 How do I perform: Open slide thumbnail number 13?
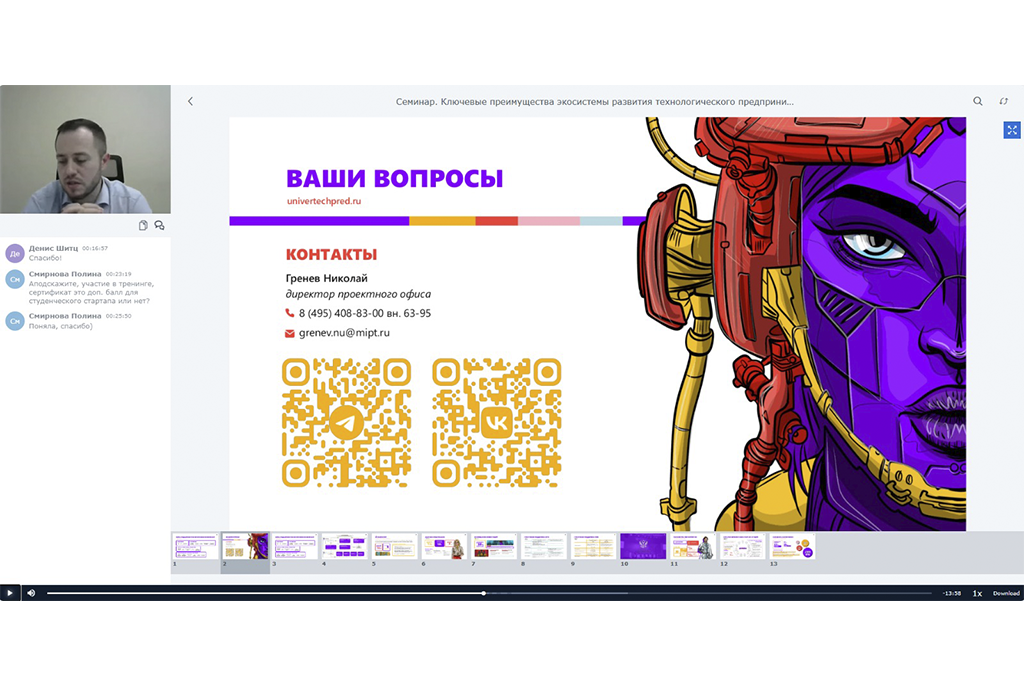(x=792, y=546)
